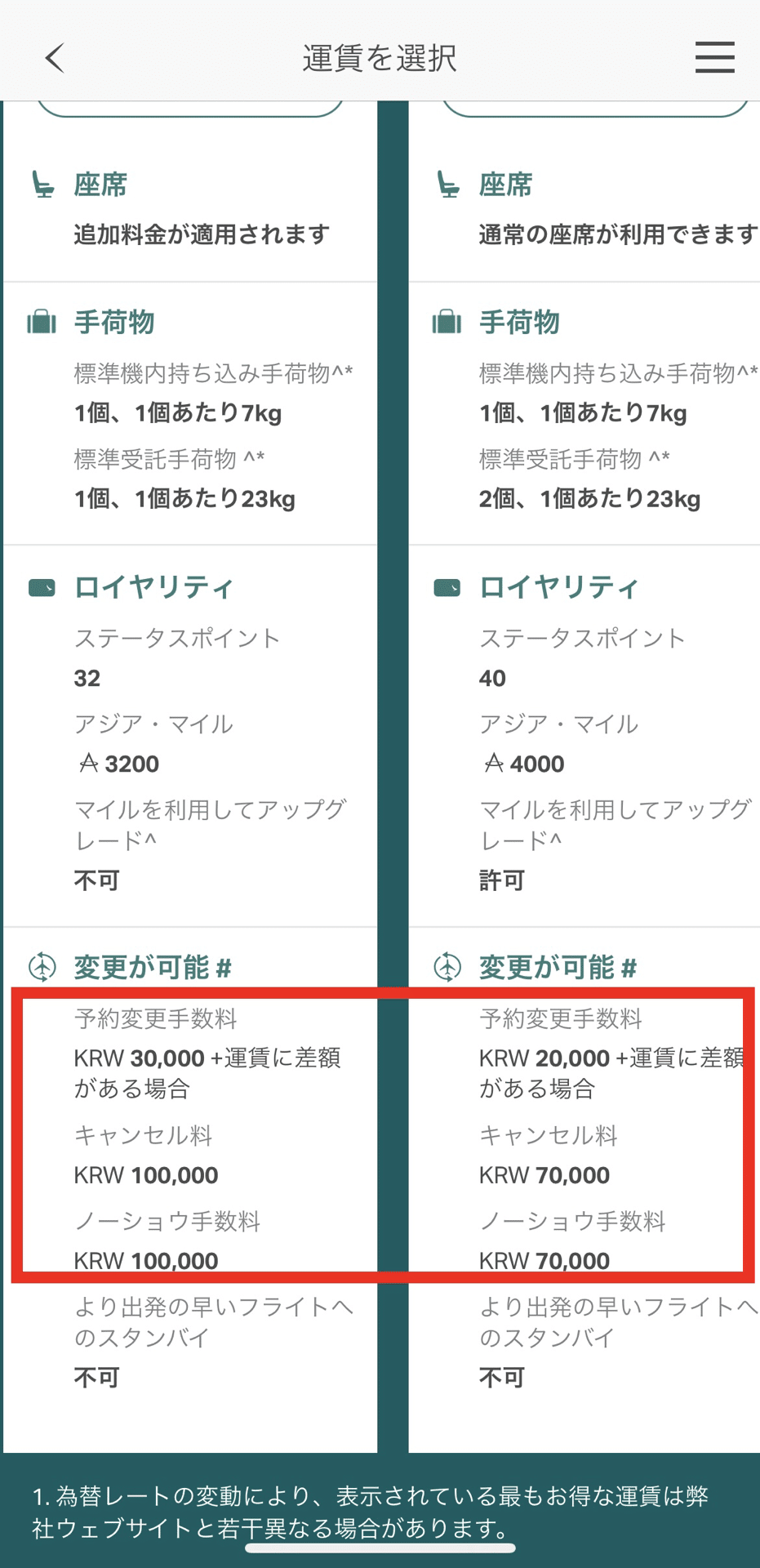Tap the seat icon in right fare column
This screenshot has height=1568, width=760.
[447, 185]
